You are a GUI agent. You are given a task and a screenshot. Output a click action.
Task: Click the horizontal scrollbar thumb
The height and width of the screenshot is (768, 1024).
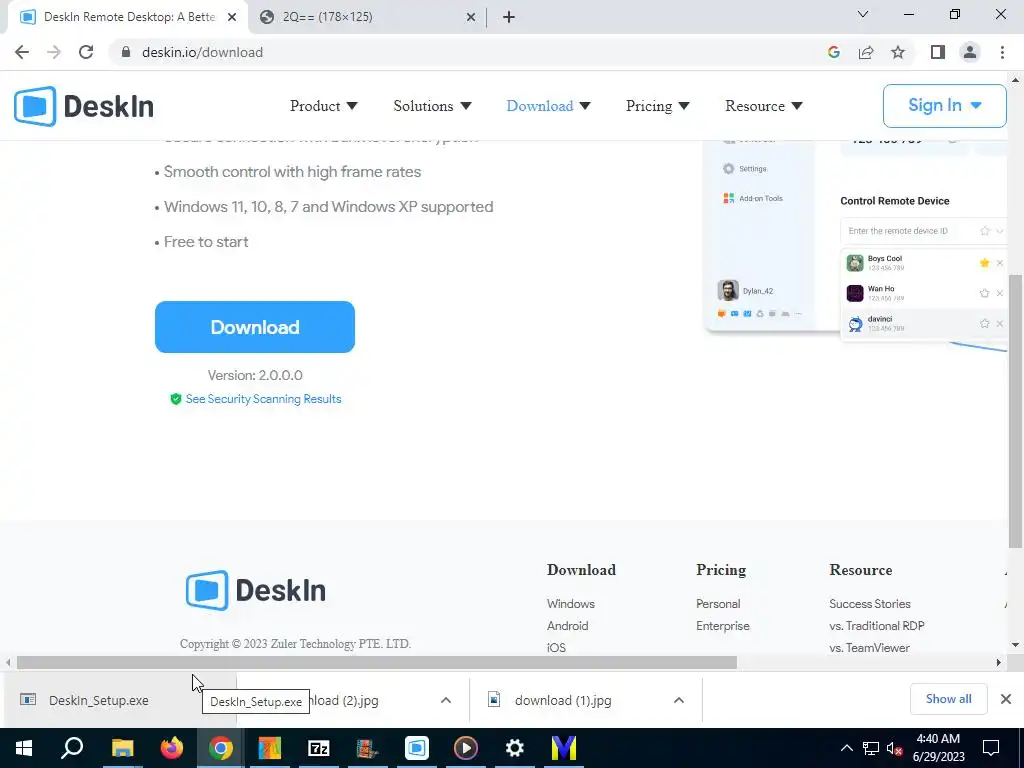point(377,662)
